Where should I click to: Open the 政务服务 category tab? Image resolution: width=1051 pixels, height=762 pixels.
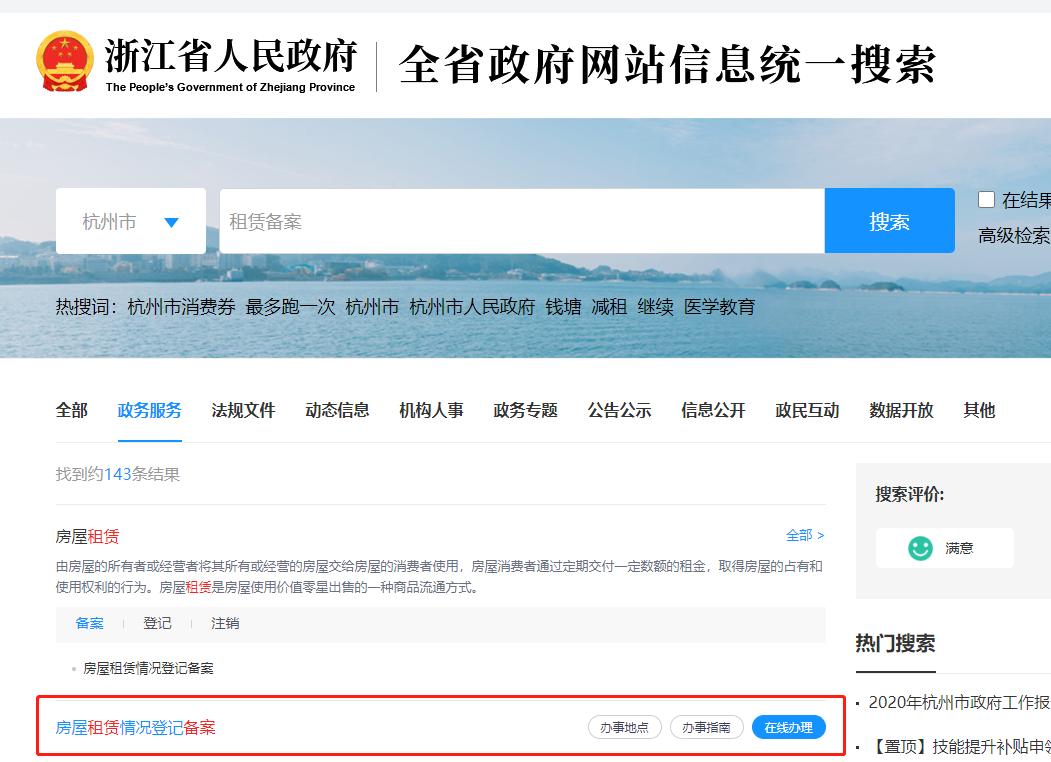coord(148,410)
